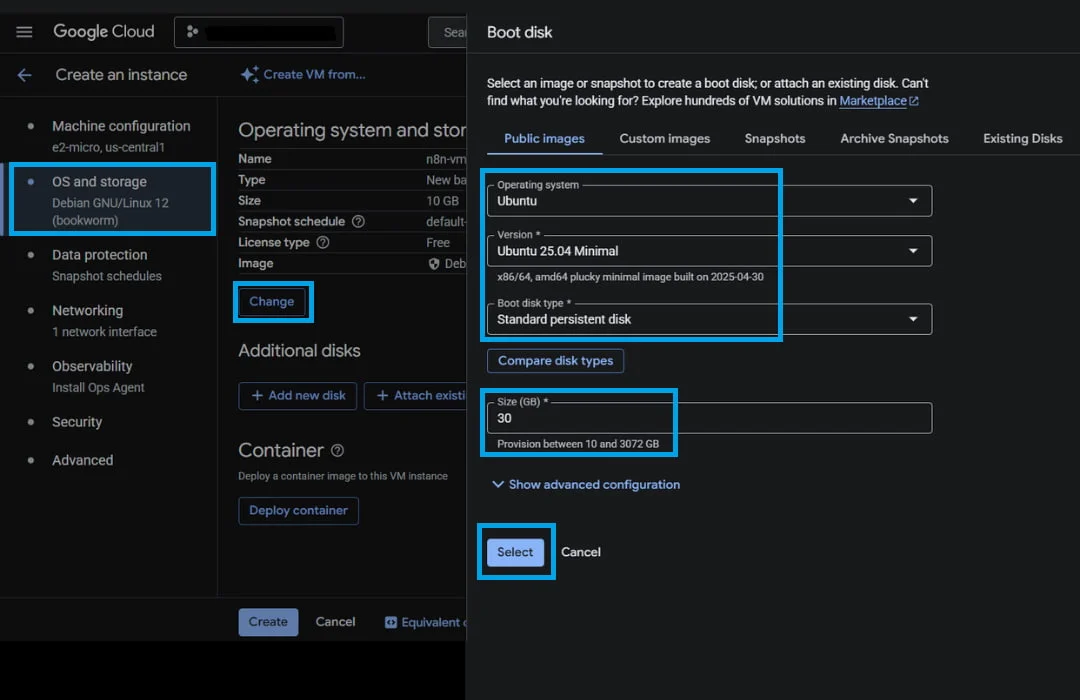Click the 'Boot disk' panel title
Image resolution: width=1080 pixels, height=700 pixels.
coord(519,32)
